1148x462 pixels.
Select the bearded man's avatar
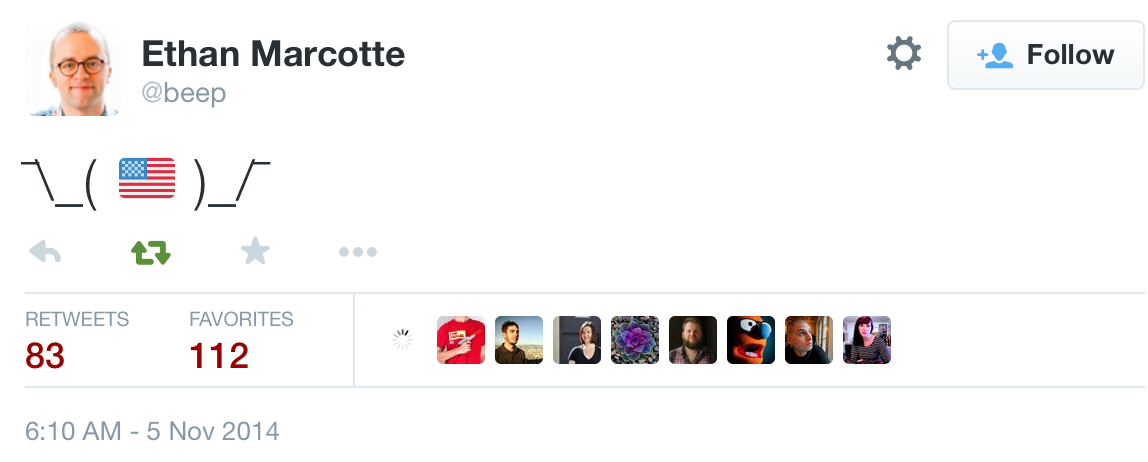693,340
